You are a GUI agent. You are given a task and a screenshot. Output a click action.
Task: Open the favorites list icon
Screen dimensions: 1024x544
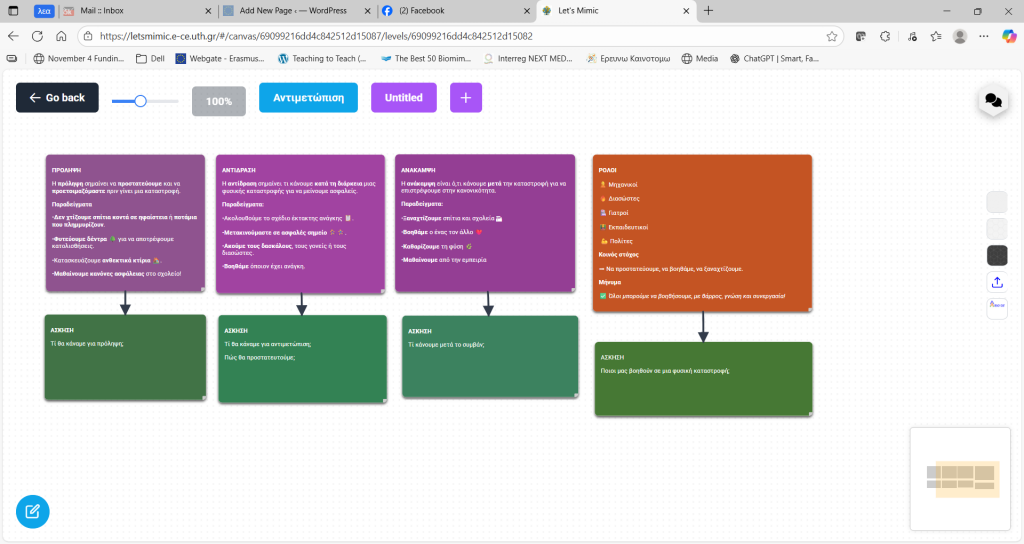pyautogui.click(x=936, y=37)
